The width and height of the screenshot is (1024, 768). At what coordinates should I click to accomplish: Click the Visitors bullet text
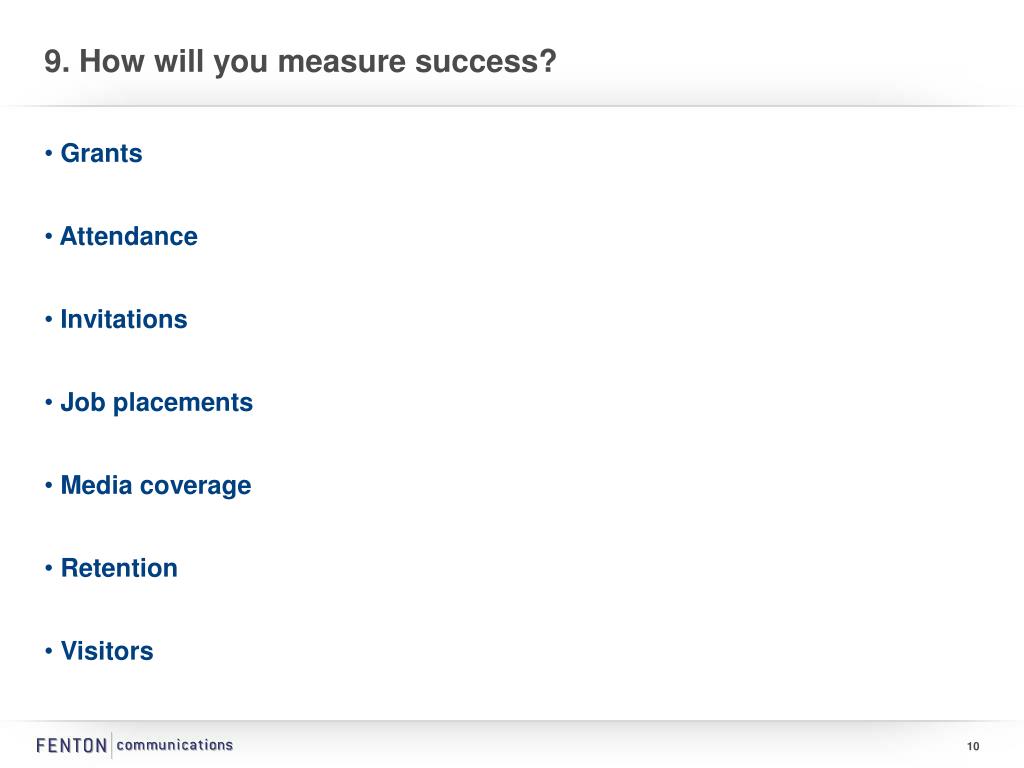[x=107, y=651]
